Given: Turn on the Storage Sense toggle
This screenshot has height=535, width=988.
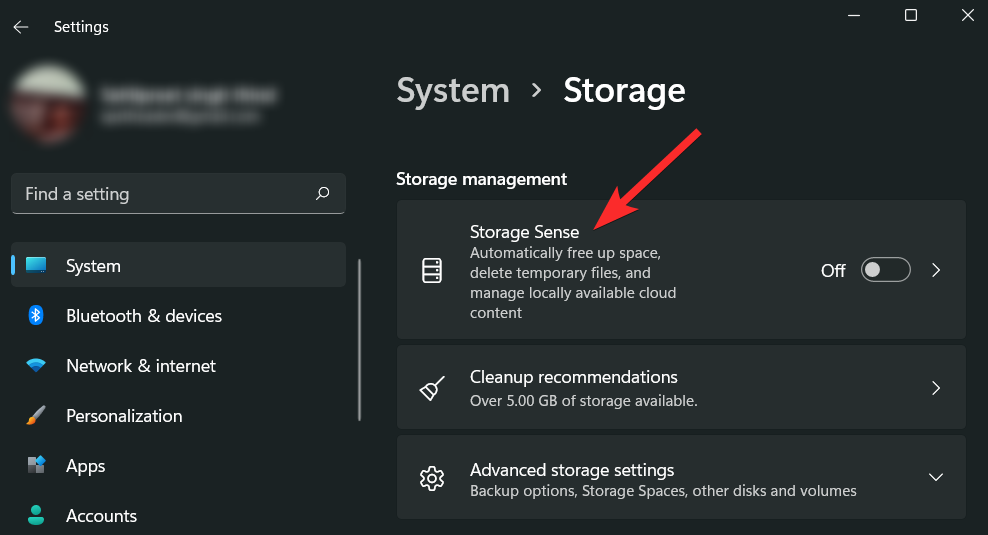Looking at the screenshot, I should (x=885, y=270).
